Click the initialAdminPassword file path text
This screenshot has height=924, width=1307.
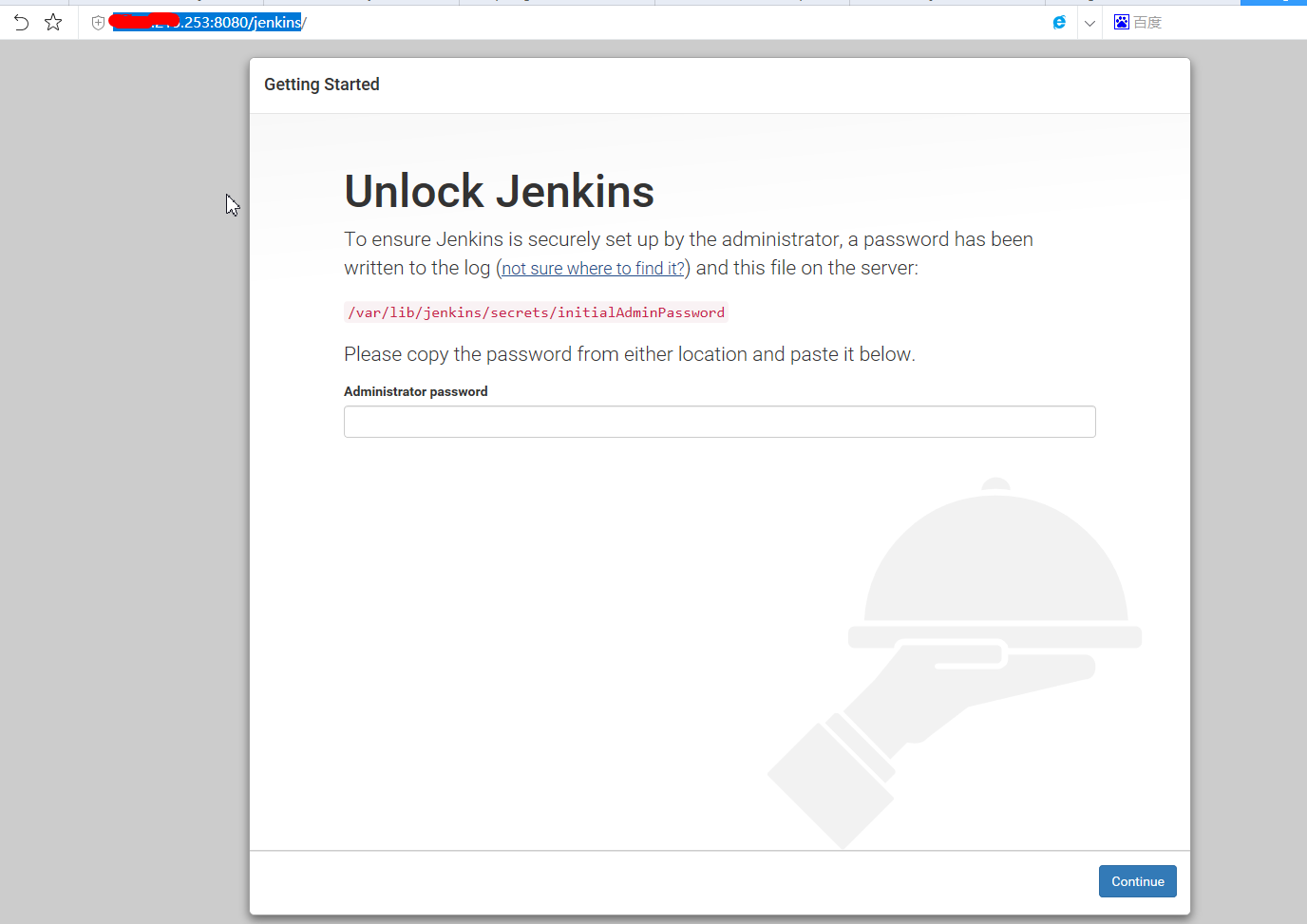pos(536,312)
